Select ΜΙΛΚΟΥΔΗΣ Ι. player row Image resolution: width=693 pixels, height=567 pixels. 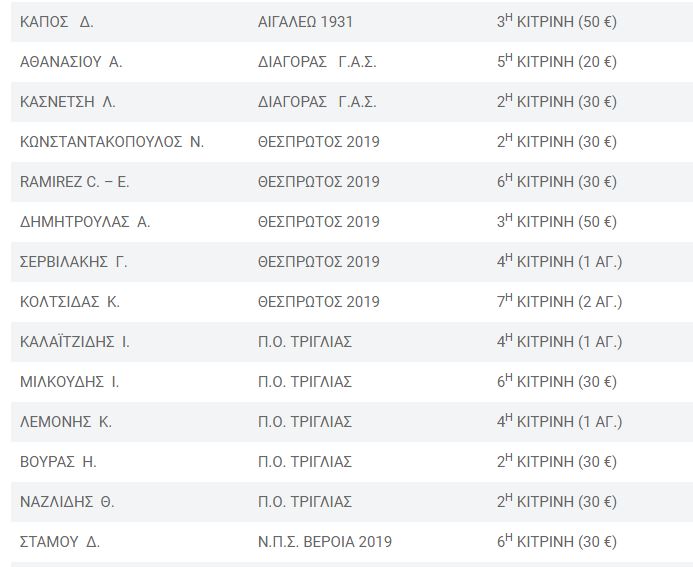352,382
